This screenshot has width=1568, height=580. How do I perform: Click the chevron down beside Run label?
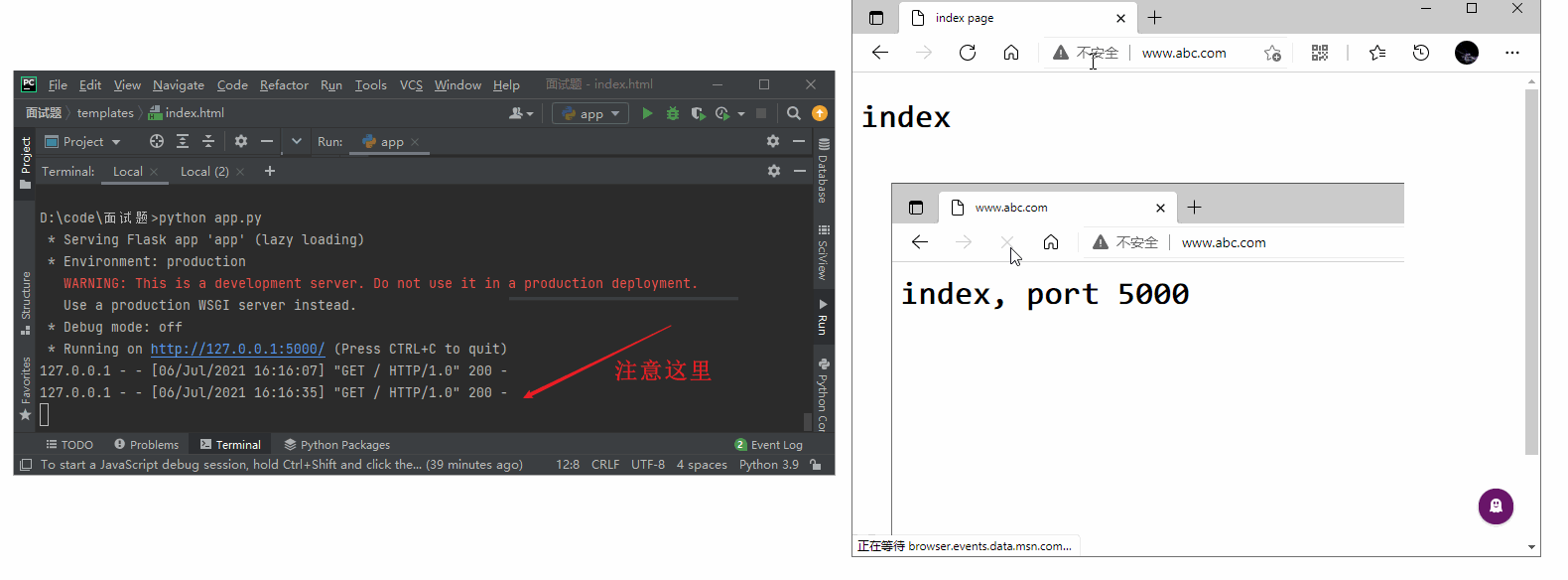tap(296, 141)
